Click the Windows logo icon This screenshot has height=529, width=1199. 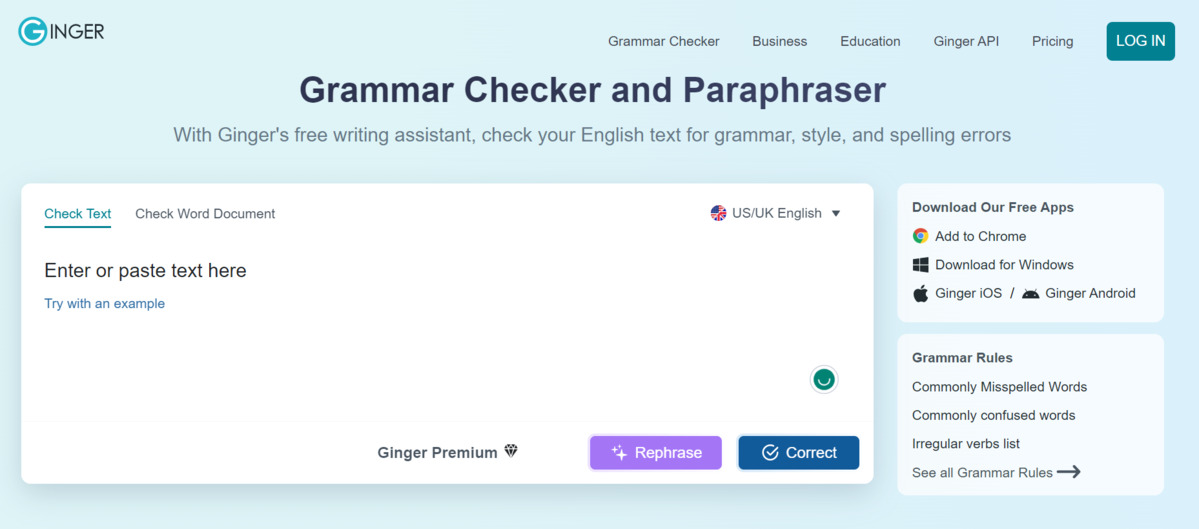coord(921,265)
